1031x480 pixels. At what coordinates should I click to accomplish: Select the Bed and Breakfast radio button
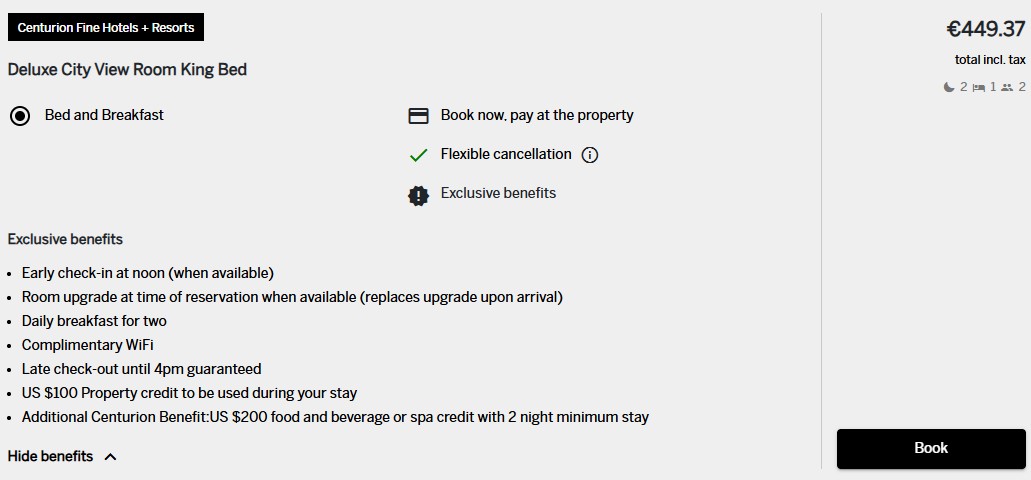[20, 117]
